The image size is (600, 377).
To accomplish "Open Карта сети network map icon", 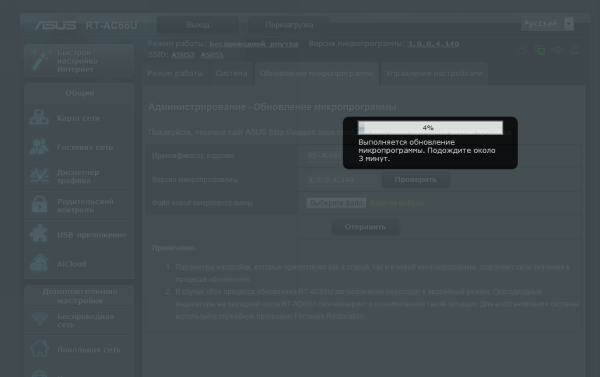I will (x=39, y=118).
